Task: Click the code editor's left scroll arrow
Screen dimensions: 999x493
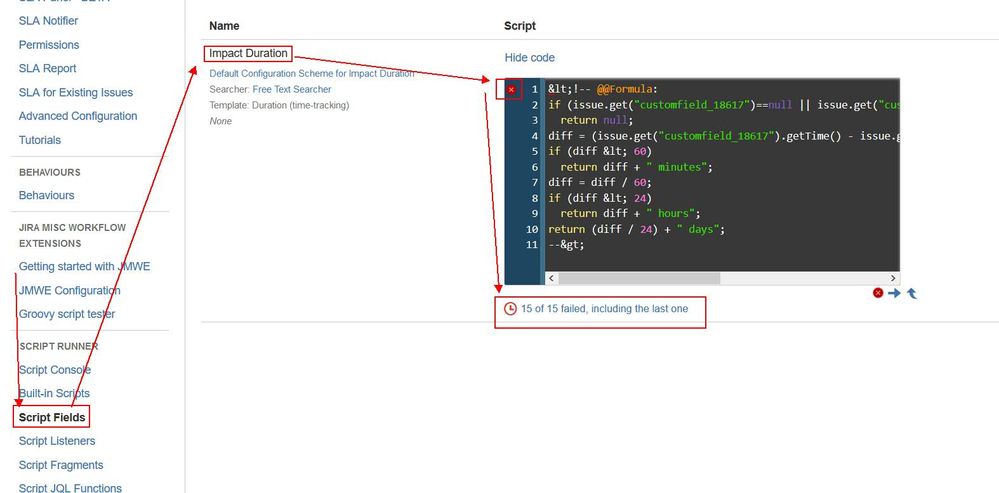Action: [x=551, y=278]
